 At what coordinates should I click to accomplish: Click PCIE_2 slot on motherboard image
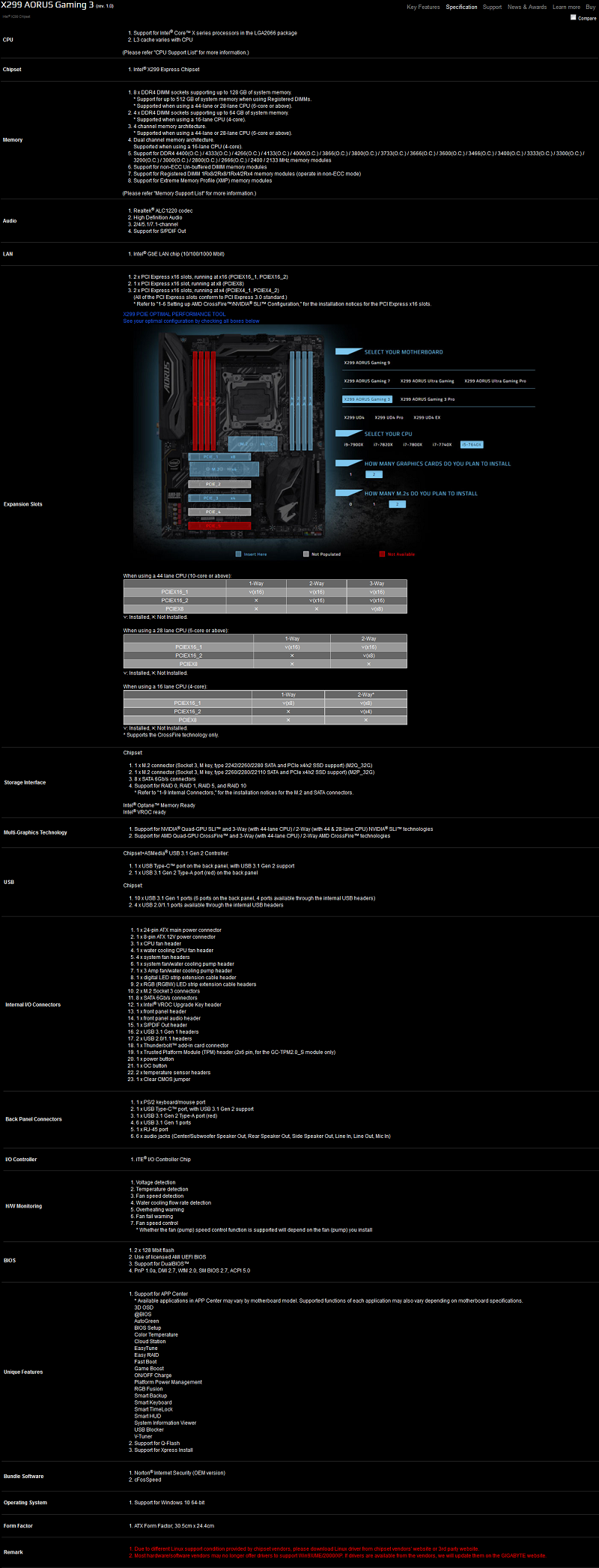click(x=219, y=484)
